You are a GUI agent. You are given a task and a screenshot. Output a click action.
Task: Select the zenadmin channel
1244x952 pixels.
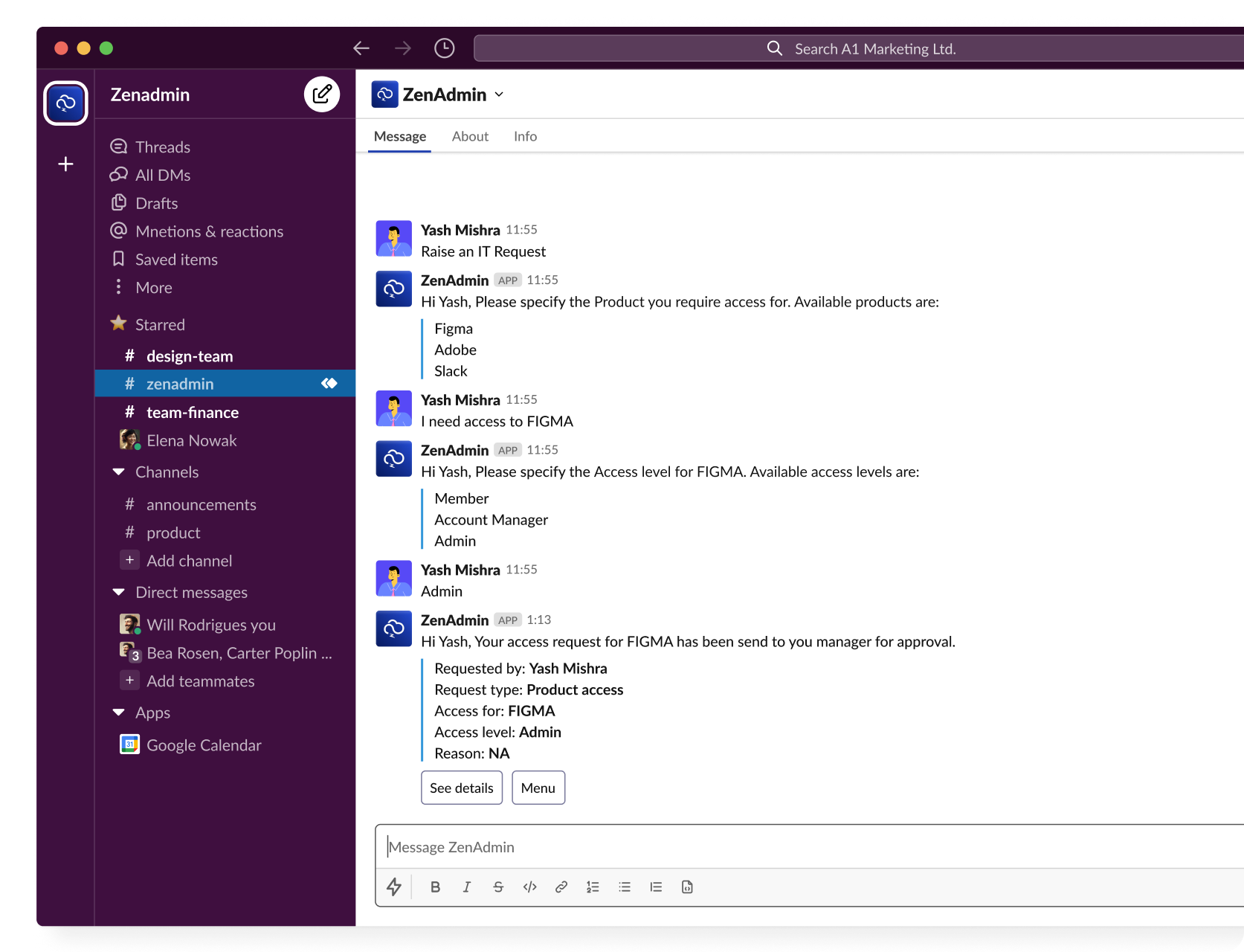tap(225, 384)
